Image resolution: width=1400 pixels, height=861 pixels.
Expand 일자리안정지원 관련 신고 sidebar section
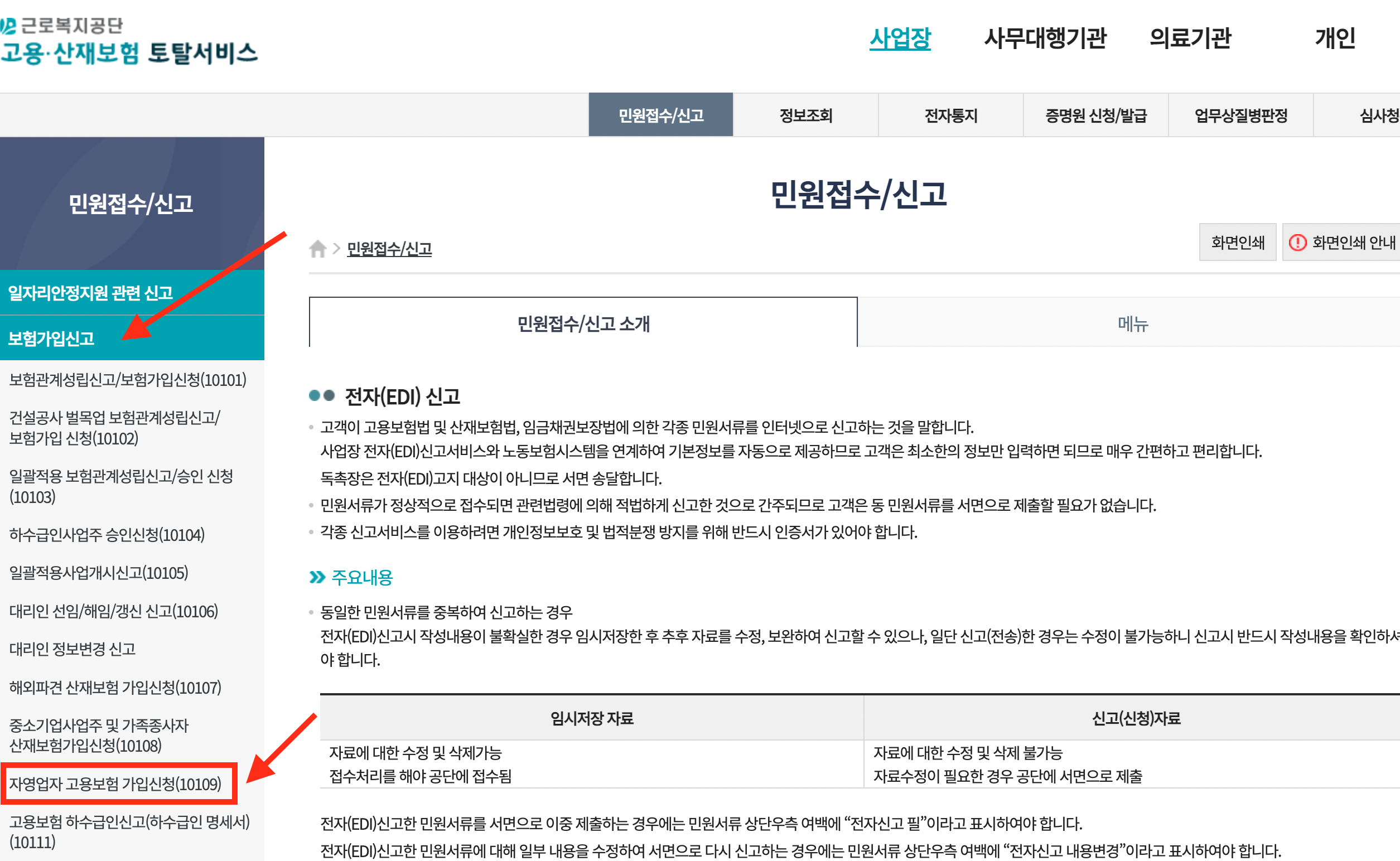(x=90, y=293)
